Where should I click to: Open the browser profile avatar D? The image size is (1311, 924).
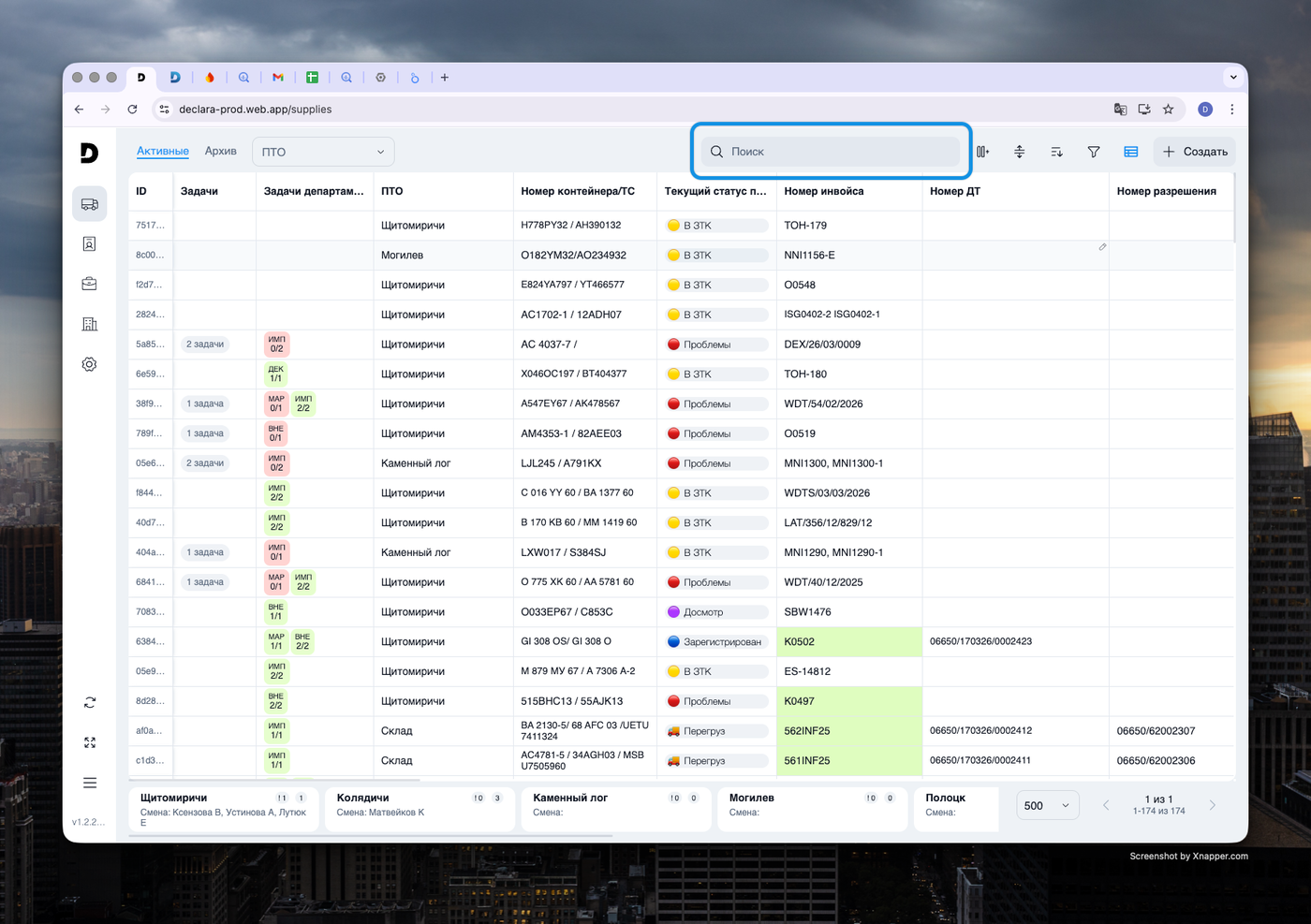point(1205,110)
